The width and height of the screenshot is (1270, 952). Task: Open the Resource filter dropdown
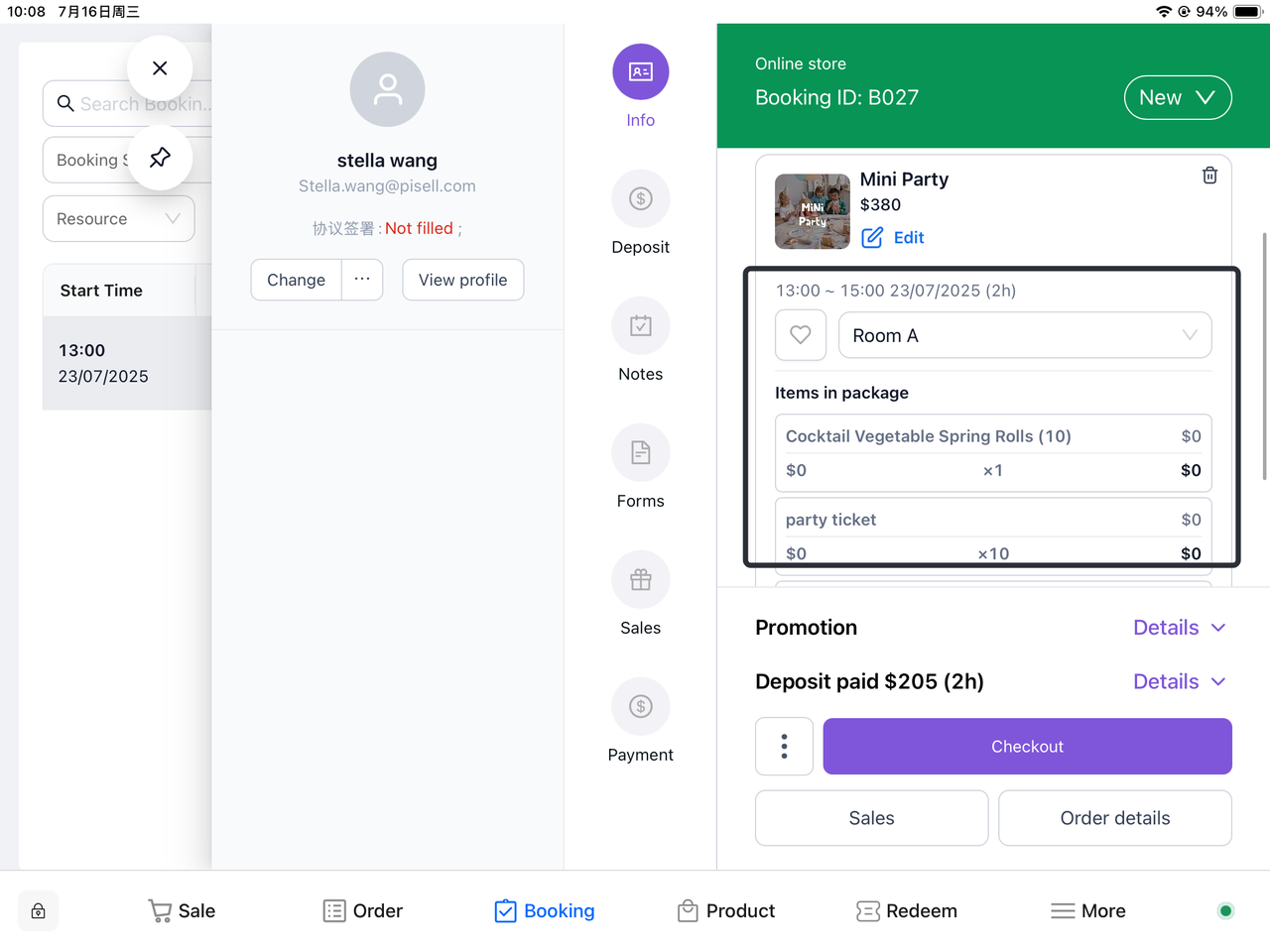(x=118, y=219)
